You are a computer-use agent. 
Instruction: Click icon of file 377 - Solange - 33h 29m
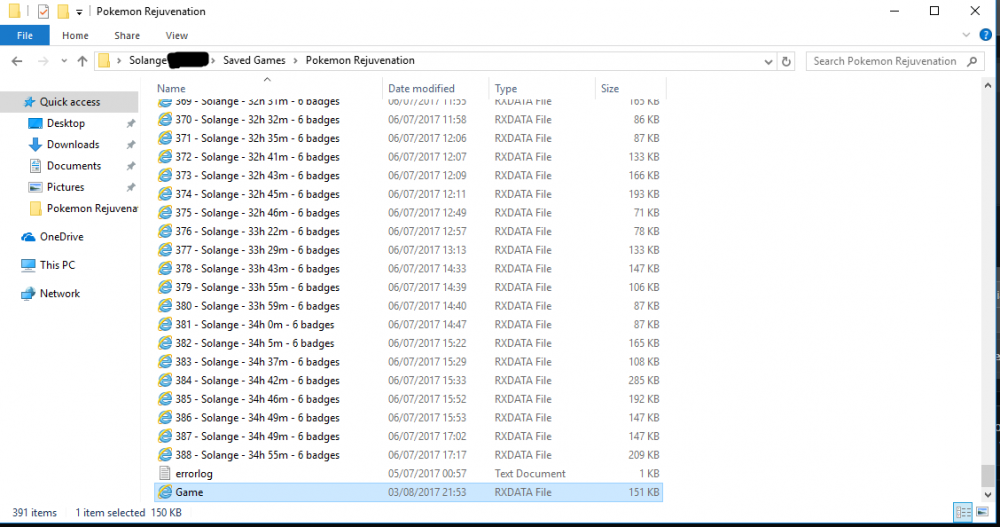pos(165,250)
